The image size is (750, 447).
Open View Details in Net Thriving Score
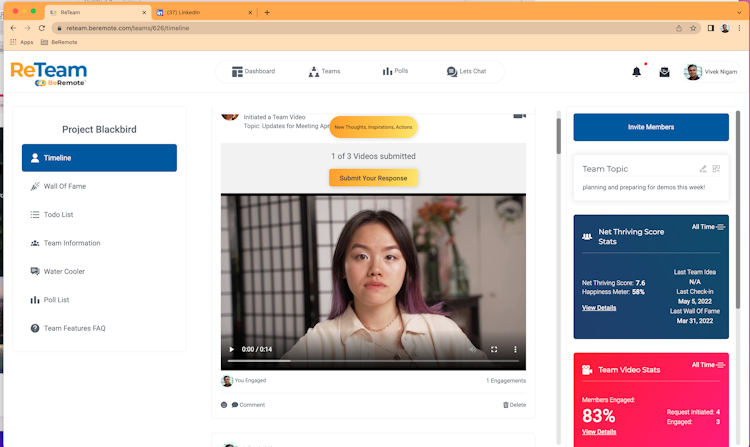tap(599, 308)
